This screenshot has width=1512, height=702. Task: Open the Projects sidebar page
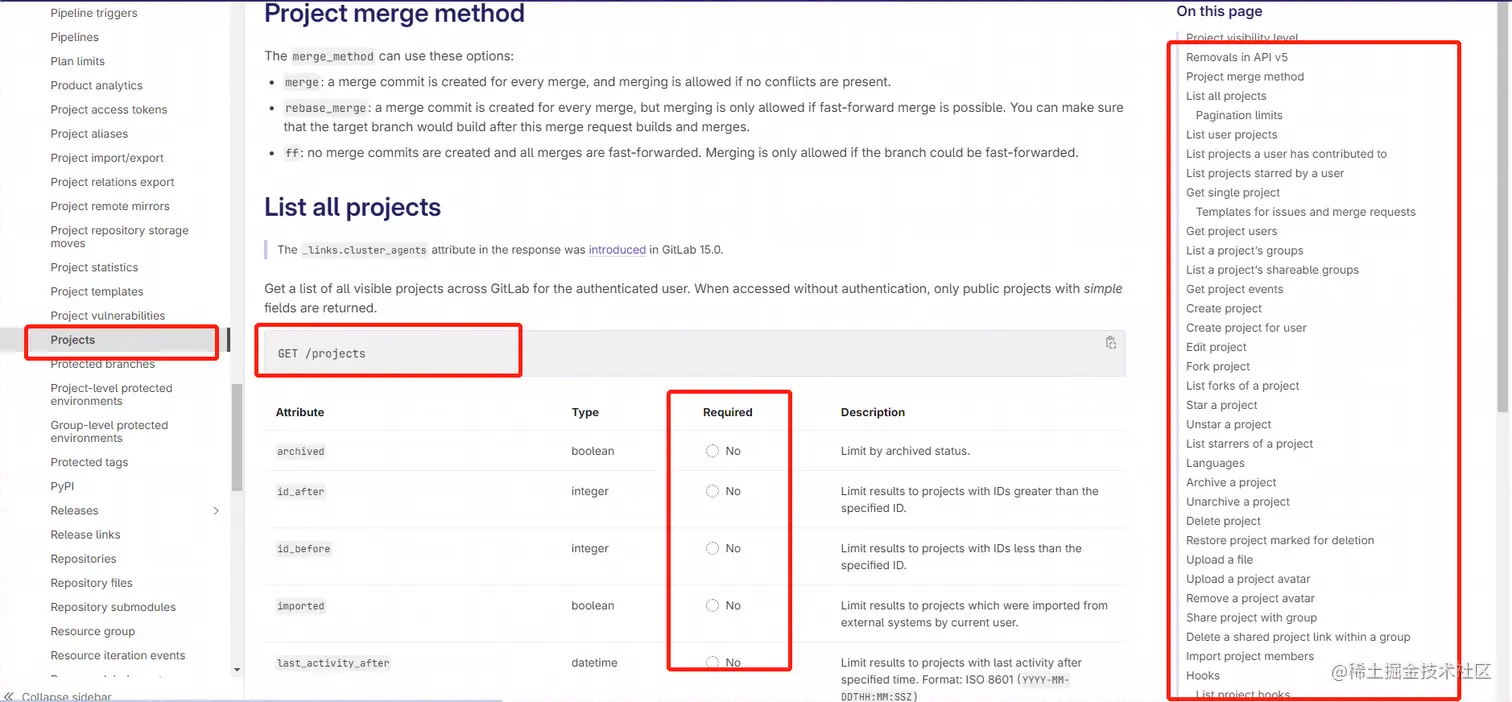click(73, 340)
